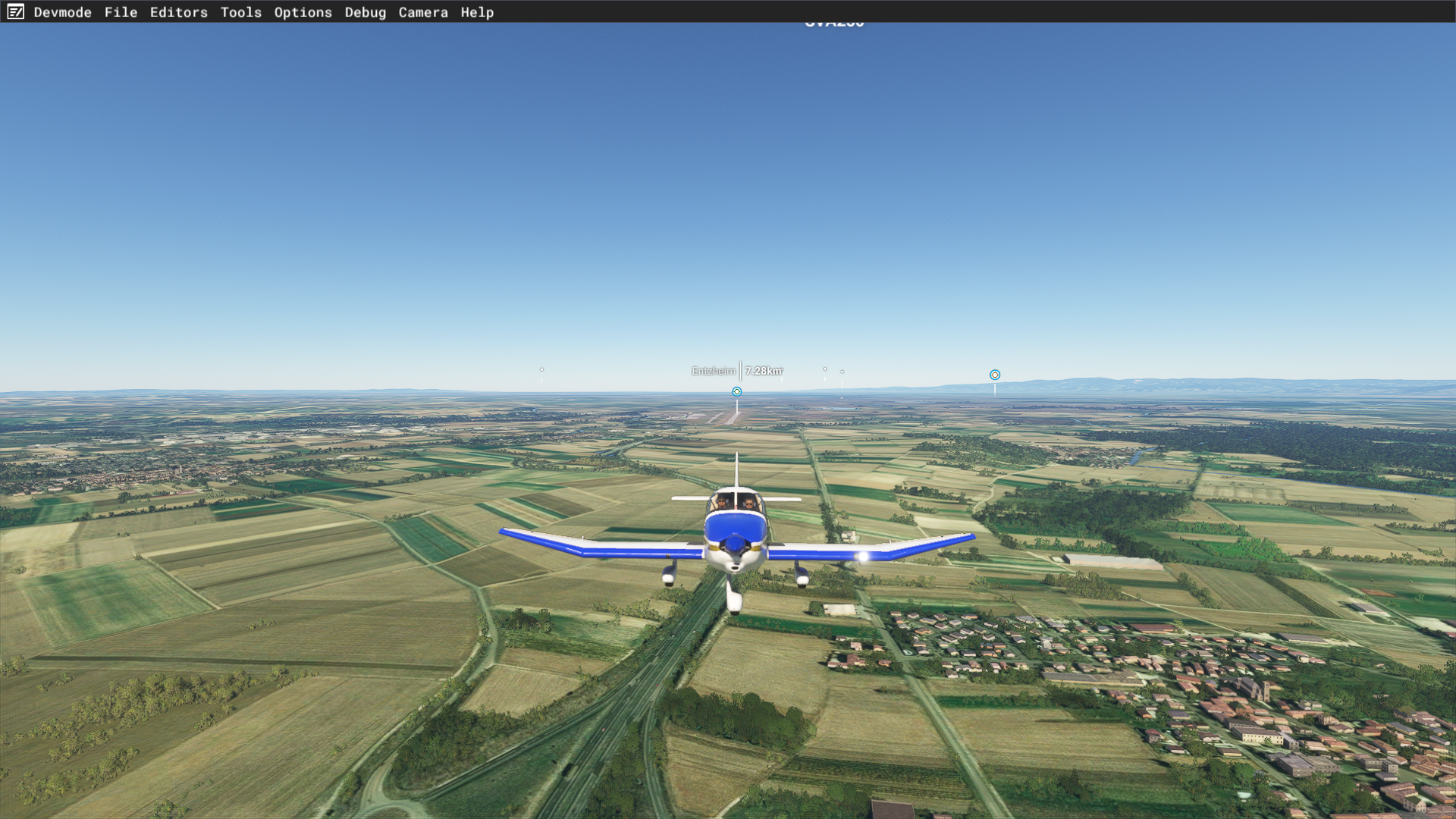Viewport: 1456px width, 819px height.
Task: Open the Devmode menu
Action: click(62, 12)
